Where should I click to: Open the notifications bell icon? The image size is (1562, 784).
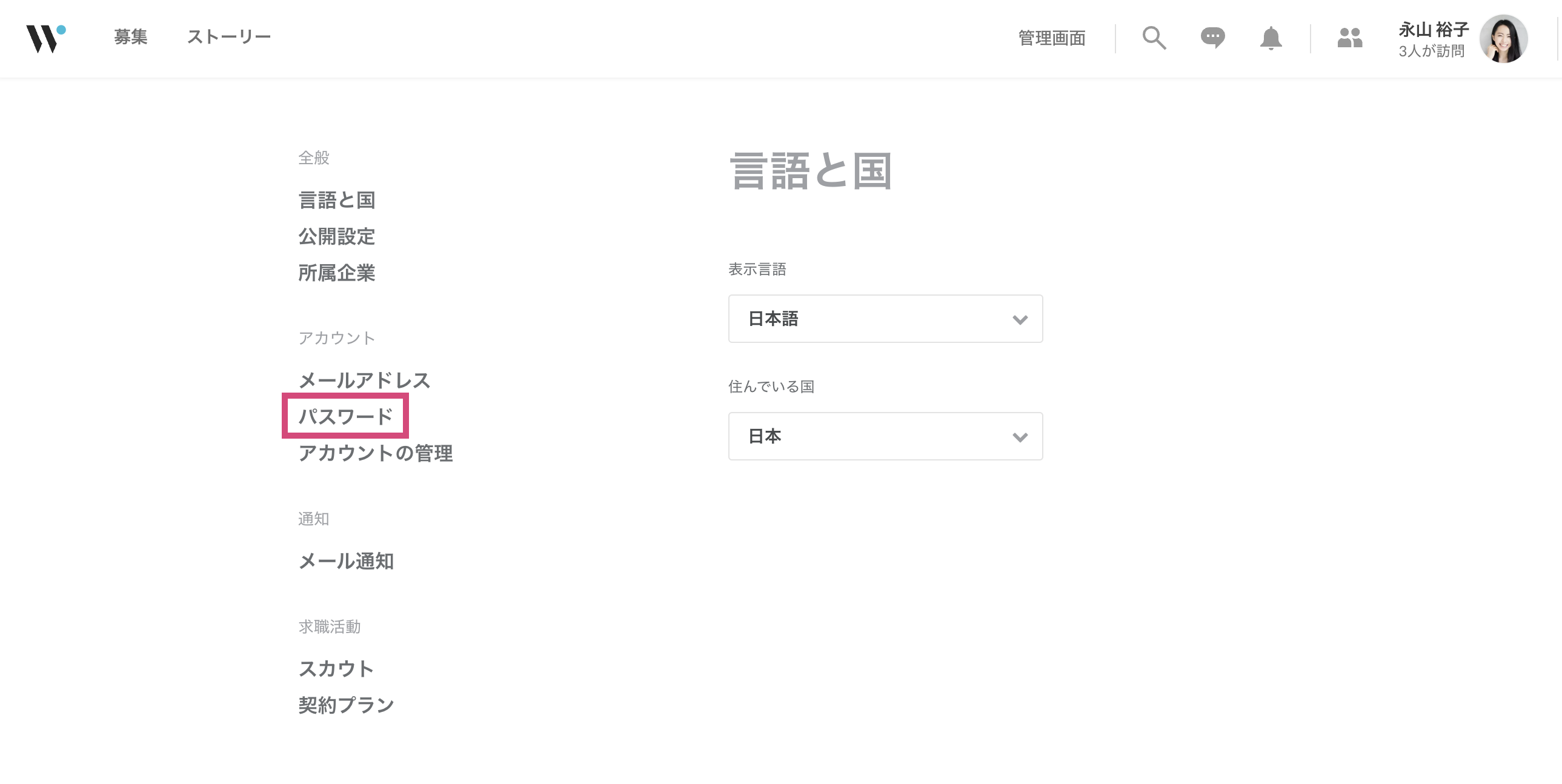[1271, 38]
